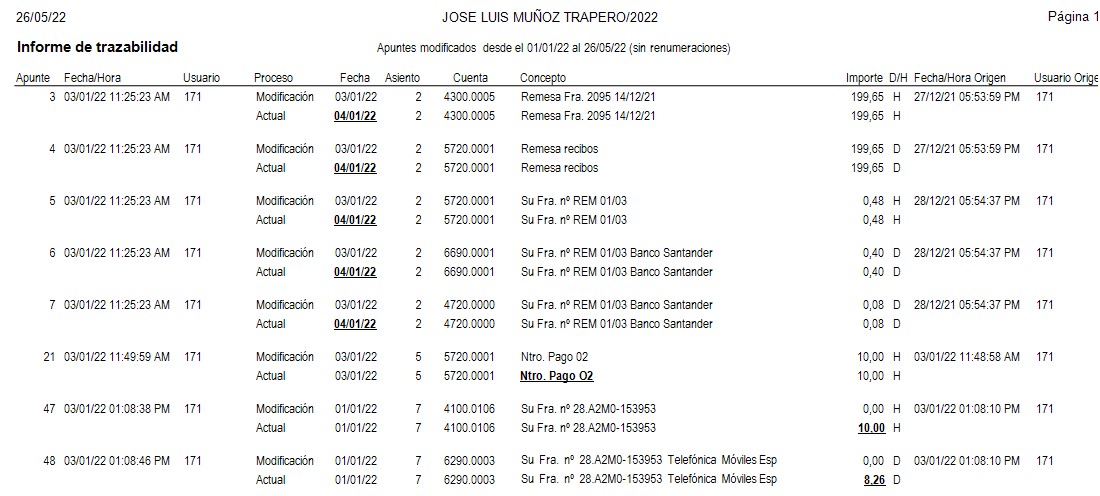This screenshot has height=496, width=1100.
Task: Select the "Cuenta" column header
Action: pos(470,78)
